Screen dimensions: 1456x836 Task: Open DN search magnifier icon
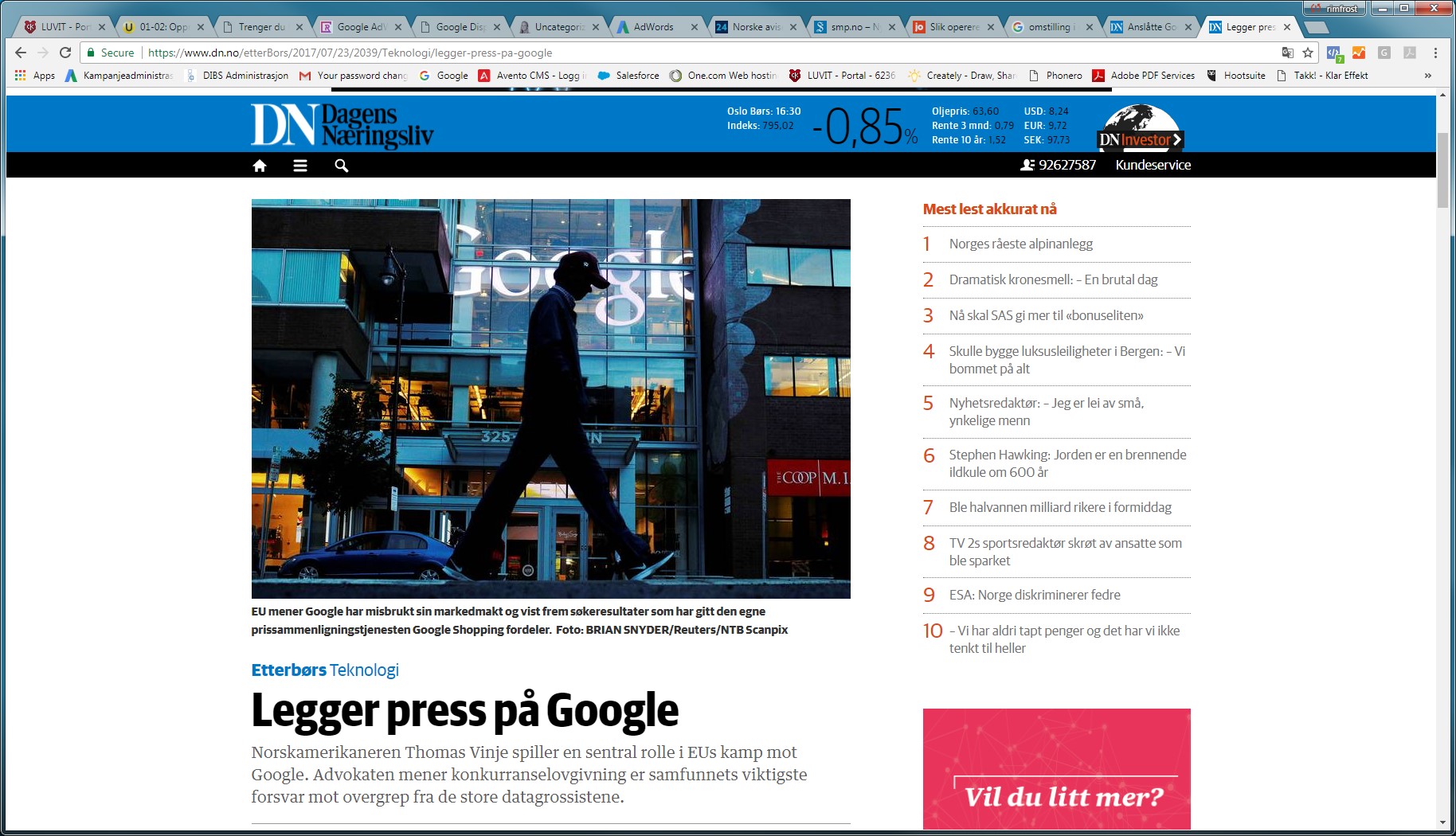pos(341,166)
